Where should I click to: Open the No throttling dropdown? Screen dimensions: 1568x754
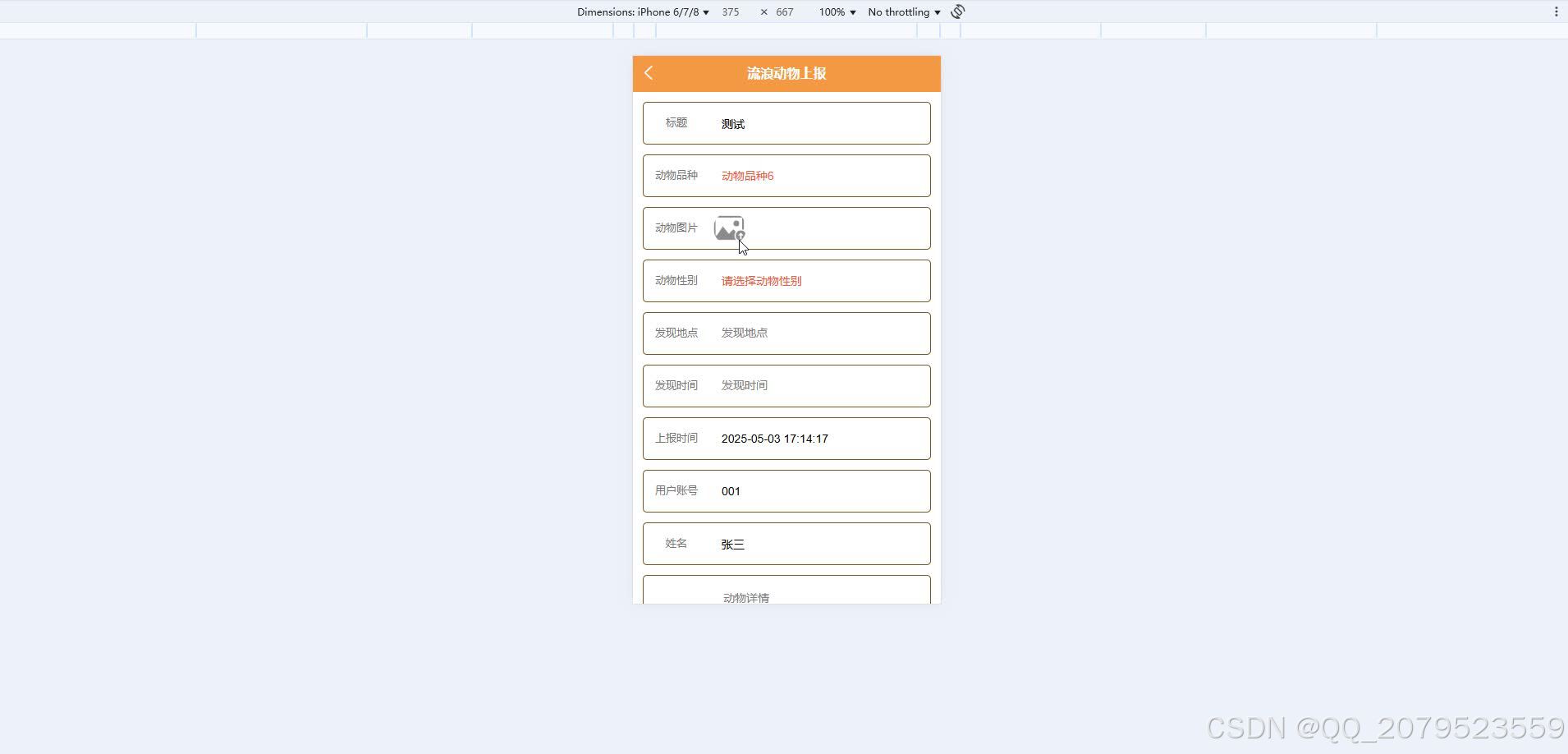tap(901, 11)
